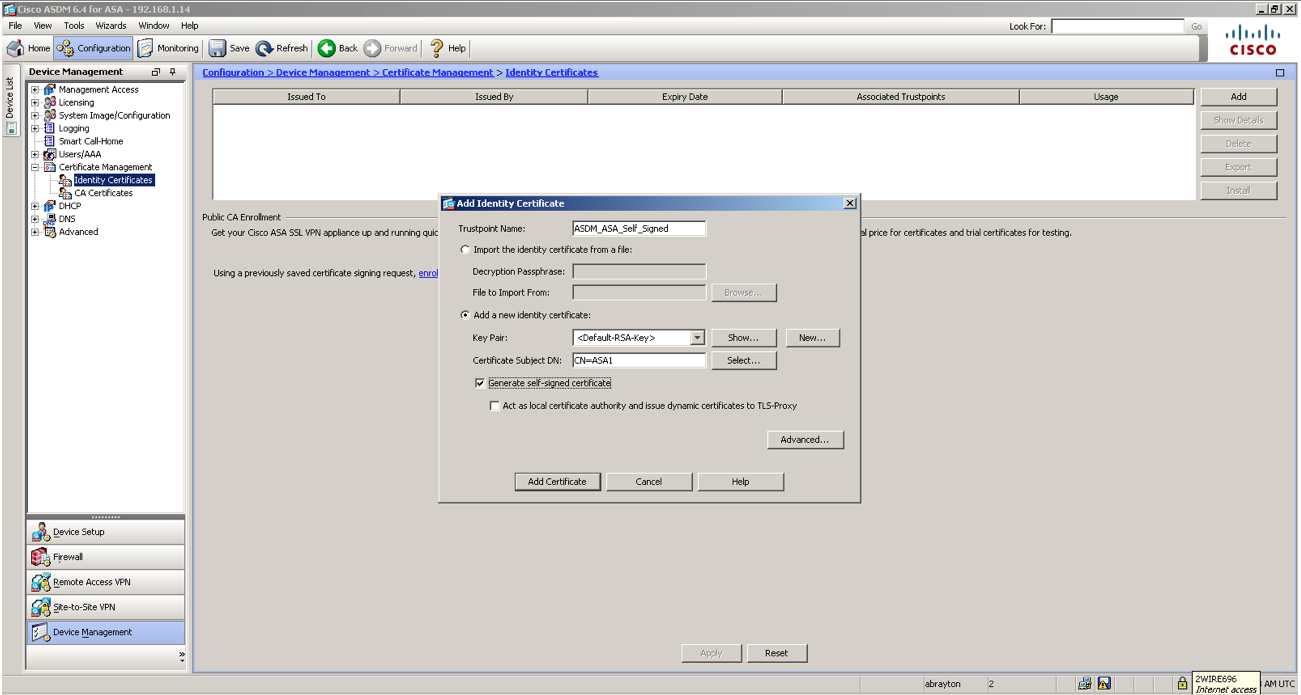Open the Wizards menu
The image size is (1301, 695).
110,25
